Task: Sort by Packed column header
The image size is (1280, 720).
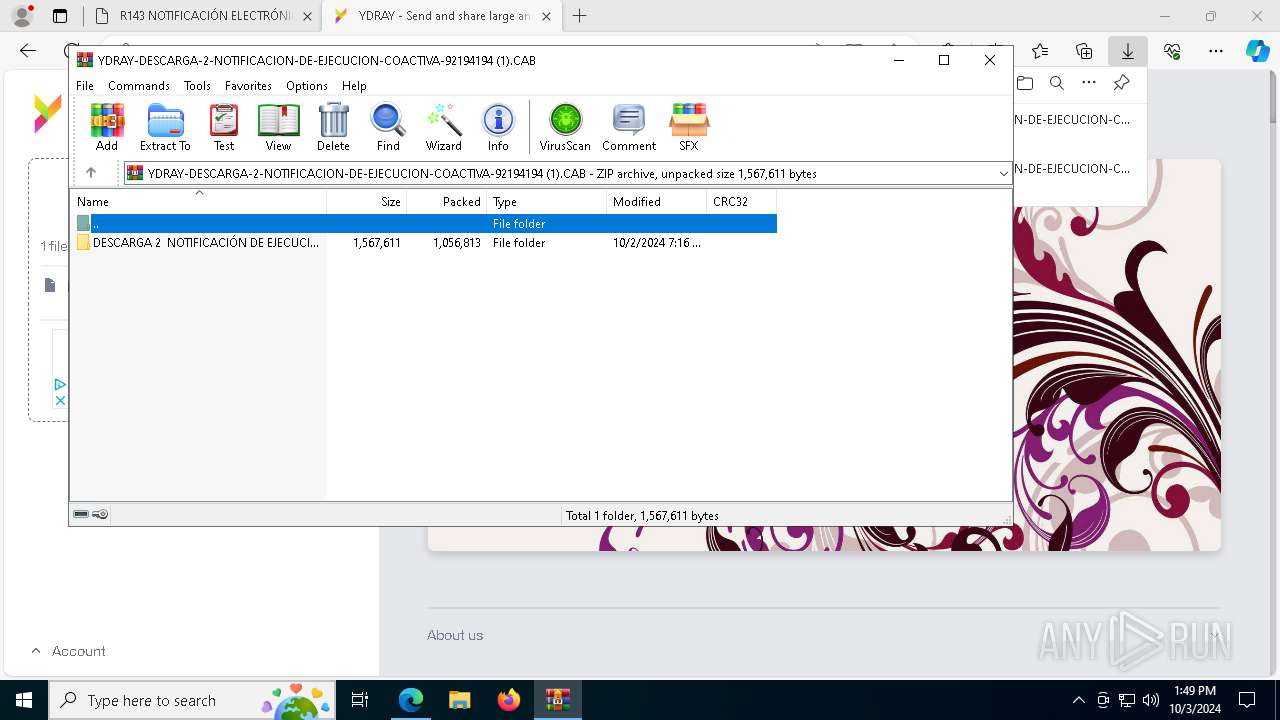Action: [x=447, y=202]
